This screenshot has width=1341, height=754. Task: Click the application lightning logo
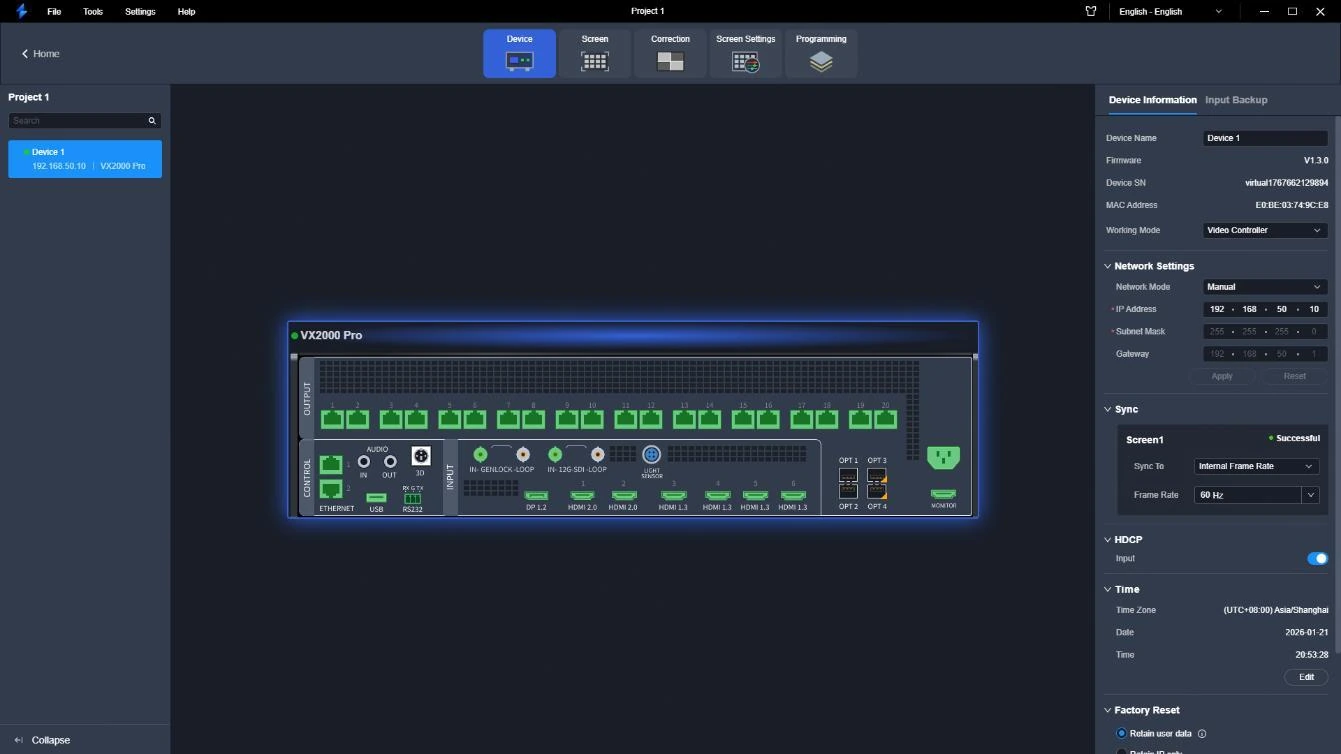click(21, 11)
